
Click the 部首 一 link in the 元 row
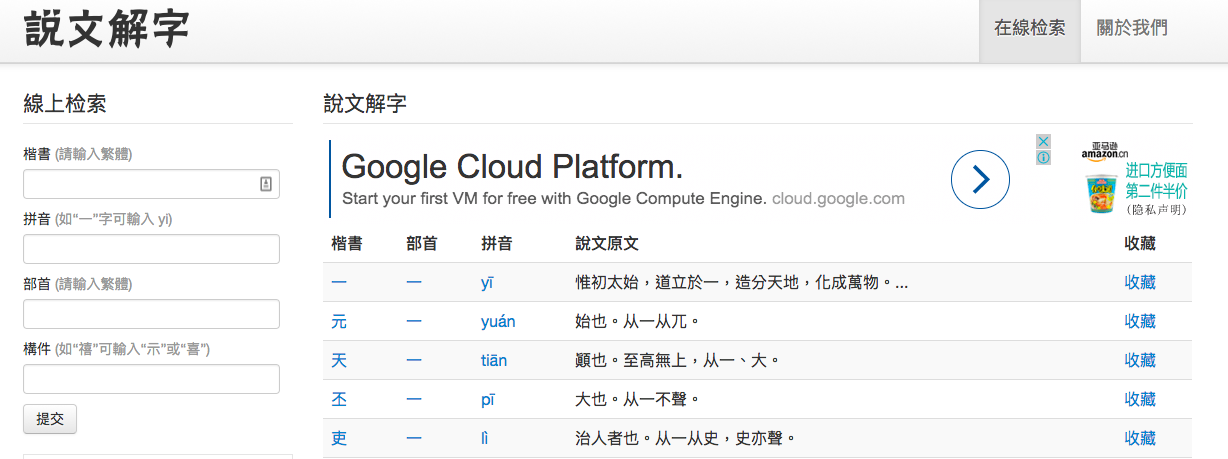pos(414,321)
